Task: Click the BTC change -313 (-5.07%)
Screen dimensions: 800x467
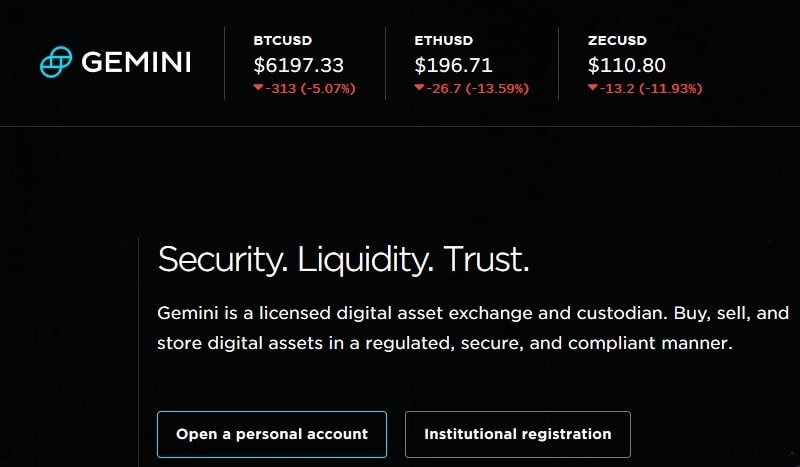Action: pyautogui.click(x=310, y=88)
